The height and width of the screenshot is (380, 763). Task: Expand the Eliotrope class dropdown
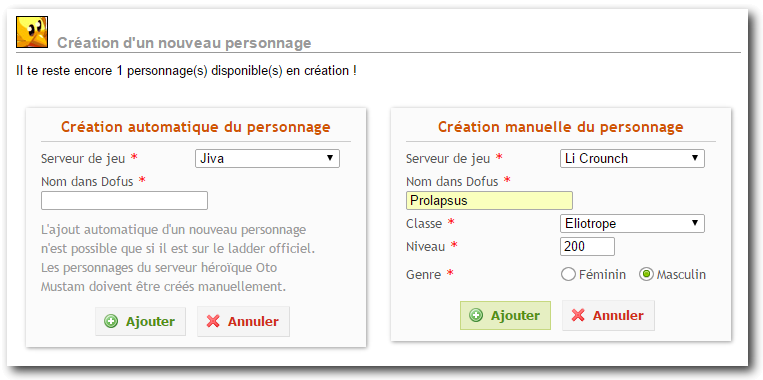[x=632, y=224]
